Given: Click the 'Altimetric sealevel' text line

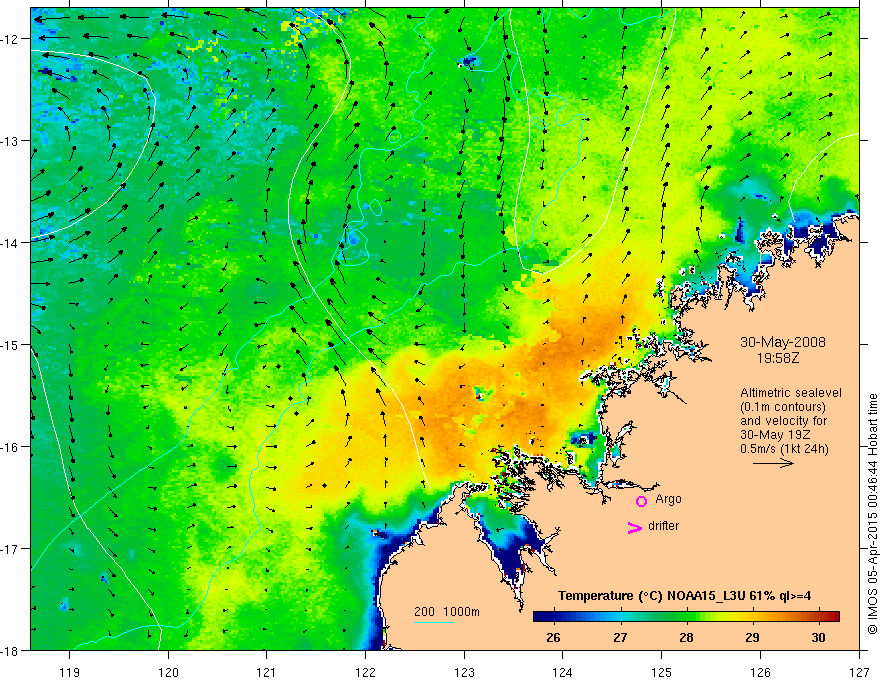Looking at the screenshot, I should click(791, 393).
